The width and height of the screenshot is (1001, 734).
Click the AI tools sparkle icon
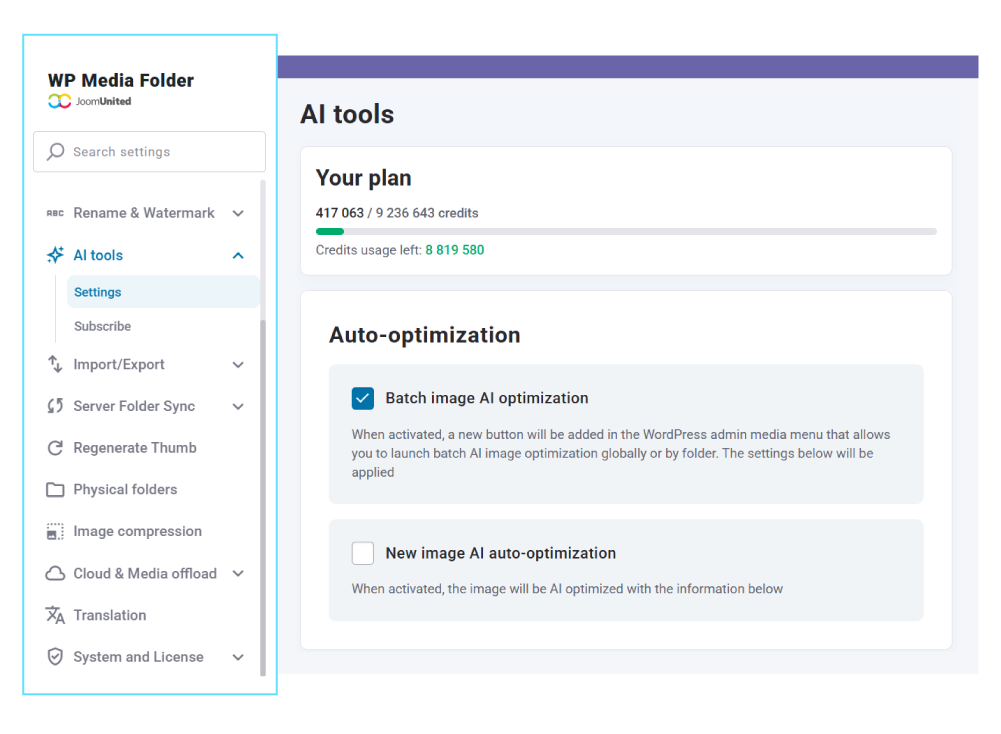tap(55, 255)
